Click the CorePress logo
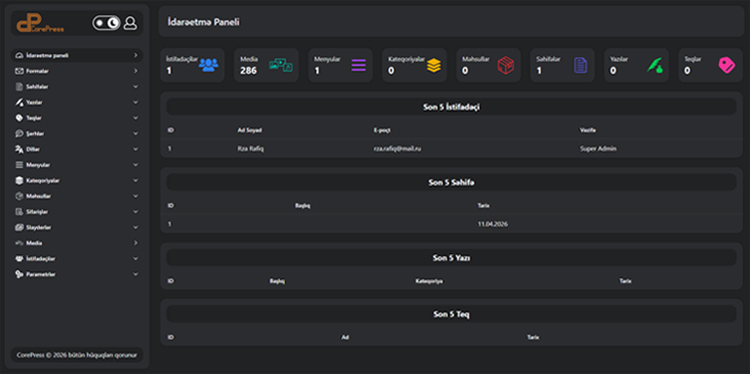Viewport: 750px width, 374px height. pos(40,23)
